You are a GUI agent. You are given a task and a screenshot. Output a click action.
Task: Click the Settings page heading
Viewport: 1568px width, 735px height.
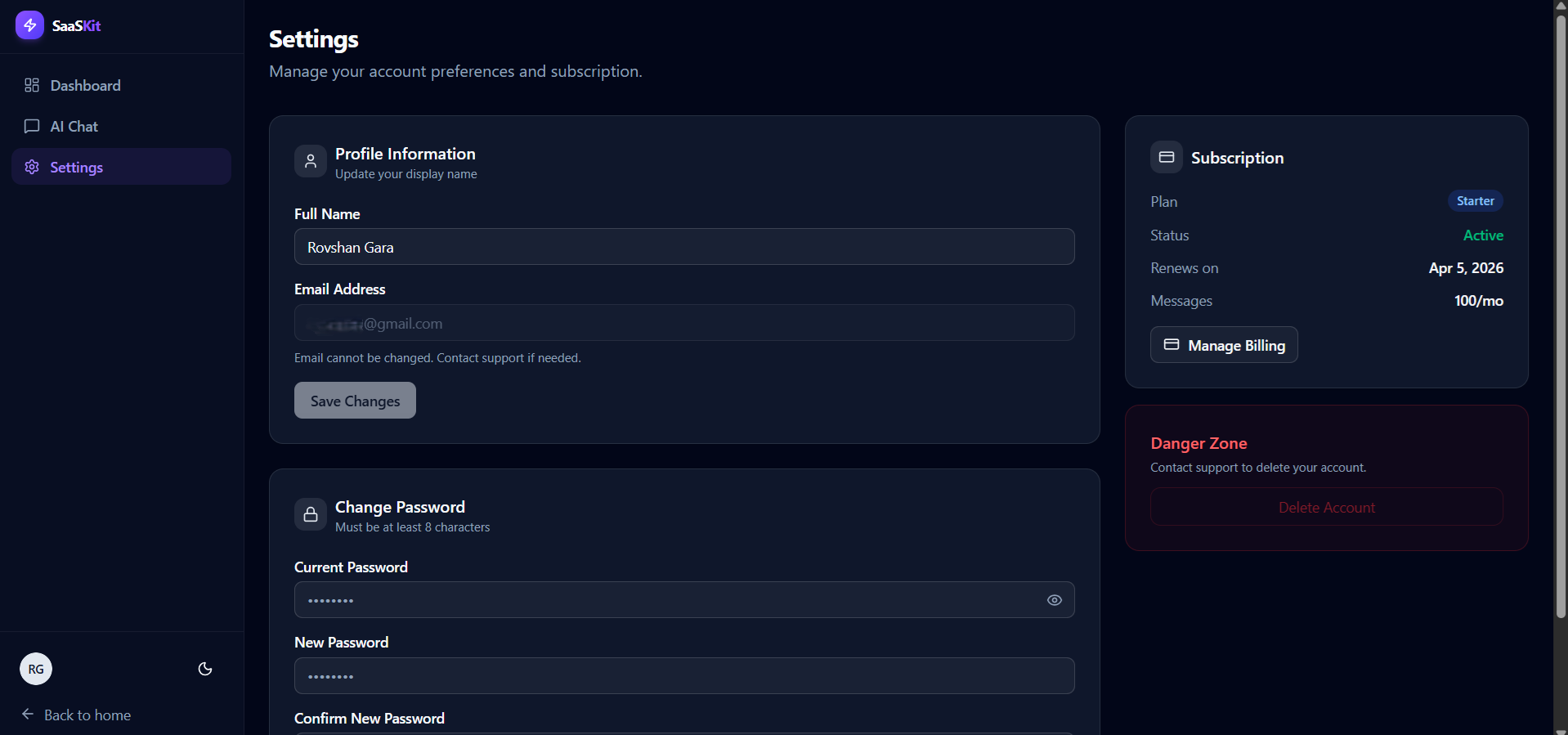[314, 39]
